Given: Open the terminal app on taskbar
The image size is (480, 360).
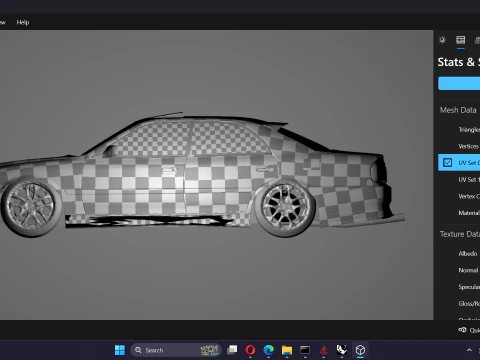Looking at the screenshot, I should (305, 350).
